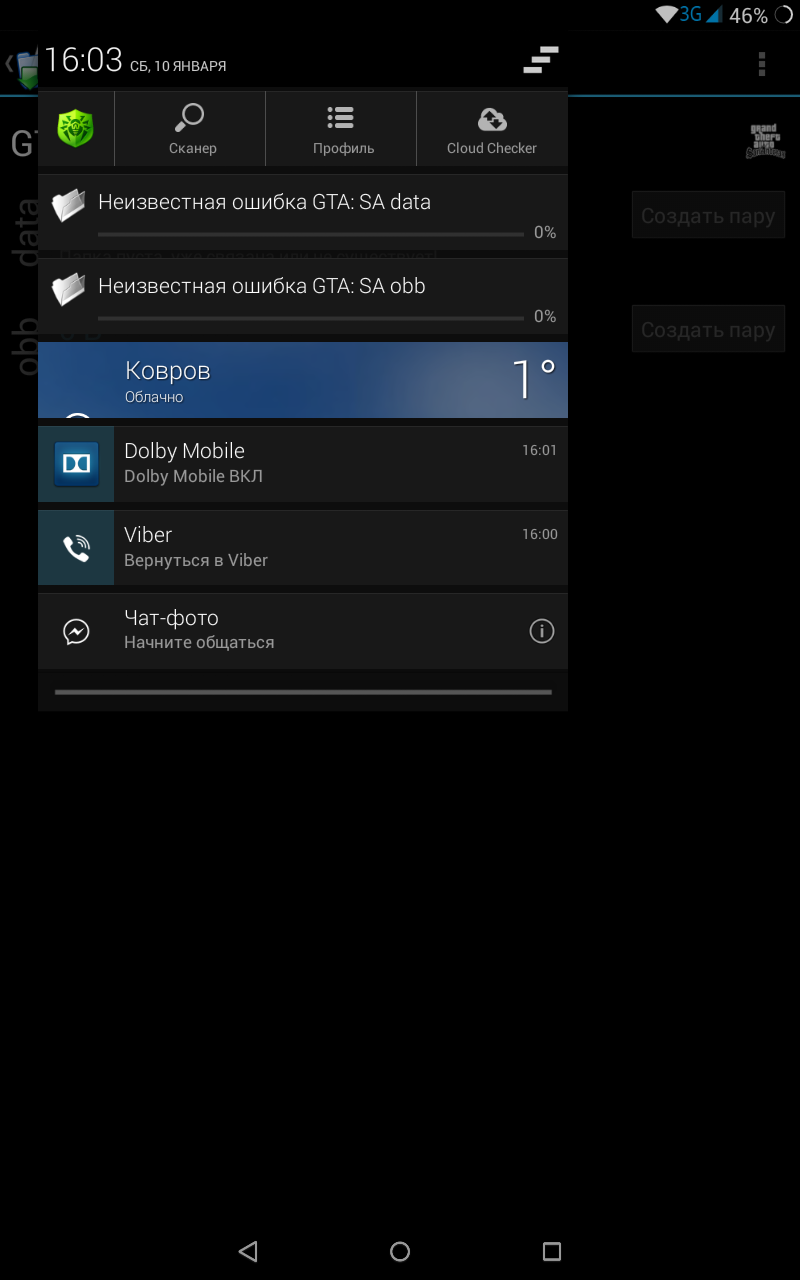Screen dimensions: 800x1280
Task: Collapse the notification shade using bottom handle
Action: point(303,692)
